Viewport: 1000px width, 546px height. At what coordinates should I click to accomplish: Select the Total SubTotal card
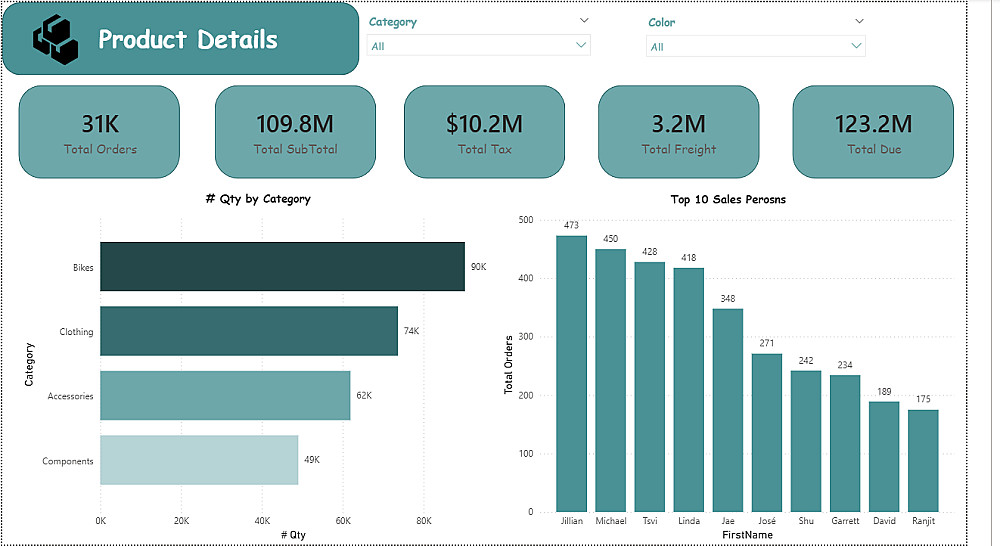tap(295, 132)
